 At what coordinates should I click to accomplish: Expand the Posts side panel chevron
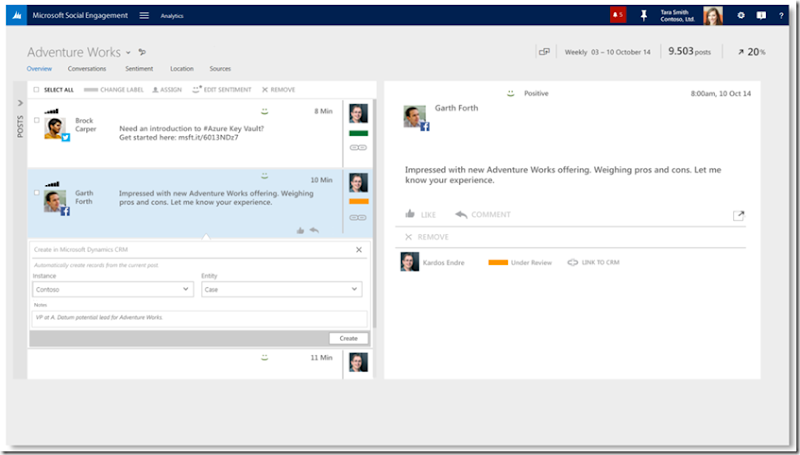click(20, 103)
